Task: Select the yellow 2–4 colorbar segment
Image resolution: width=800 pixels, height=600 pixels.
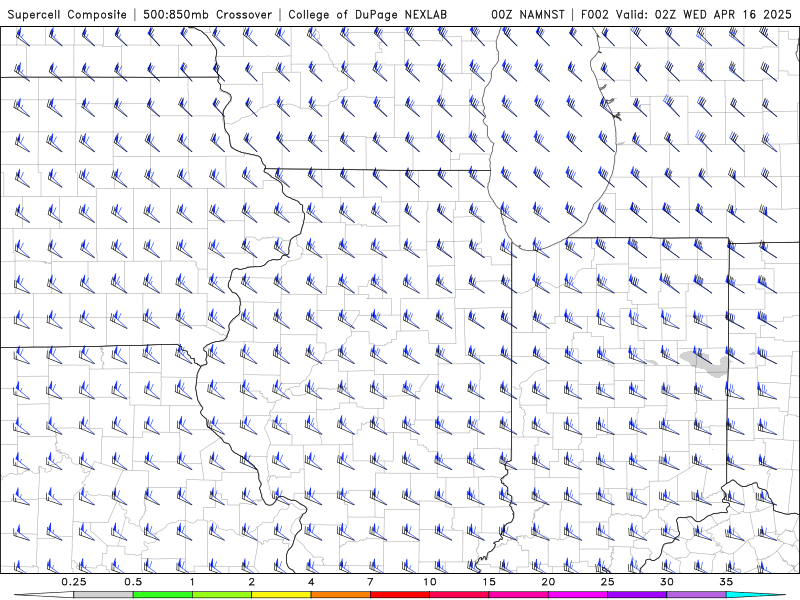Action: tap(281, 595)
